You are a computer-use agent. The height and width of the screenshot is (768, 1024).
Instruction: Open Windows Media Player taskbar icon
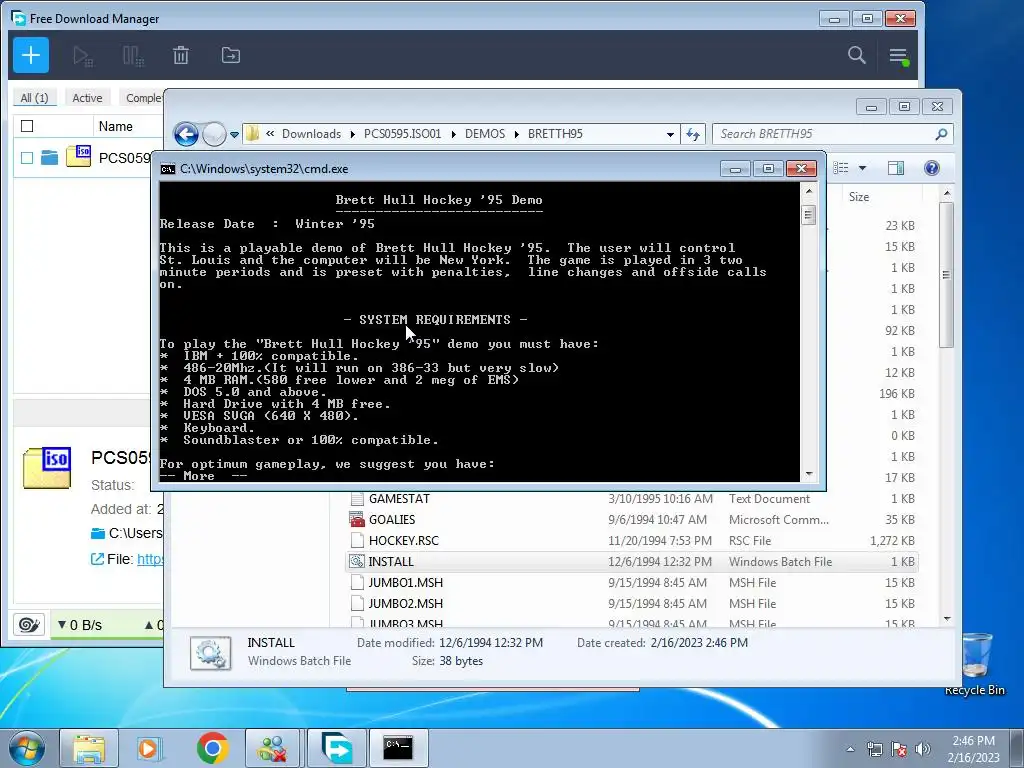[x=150, y=748]
